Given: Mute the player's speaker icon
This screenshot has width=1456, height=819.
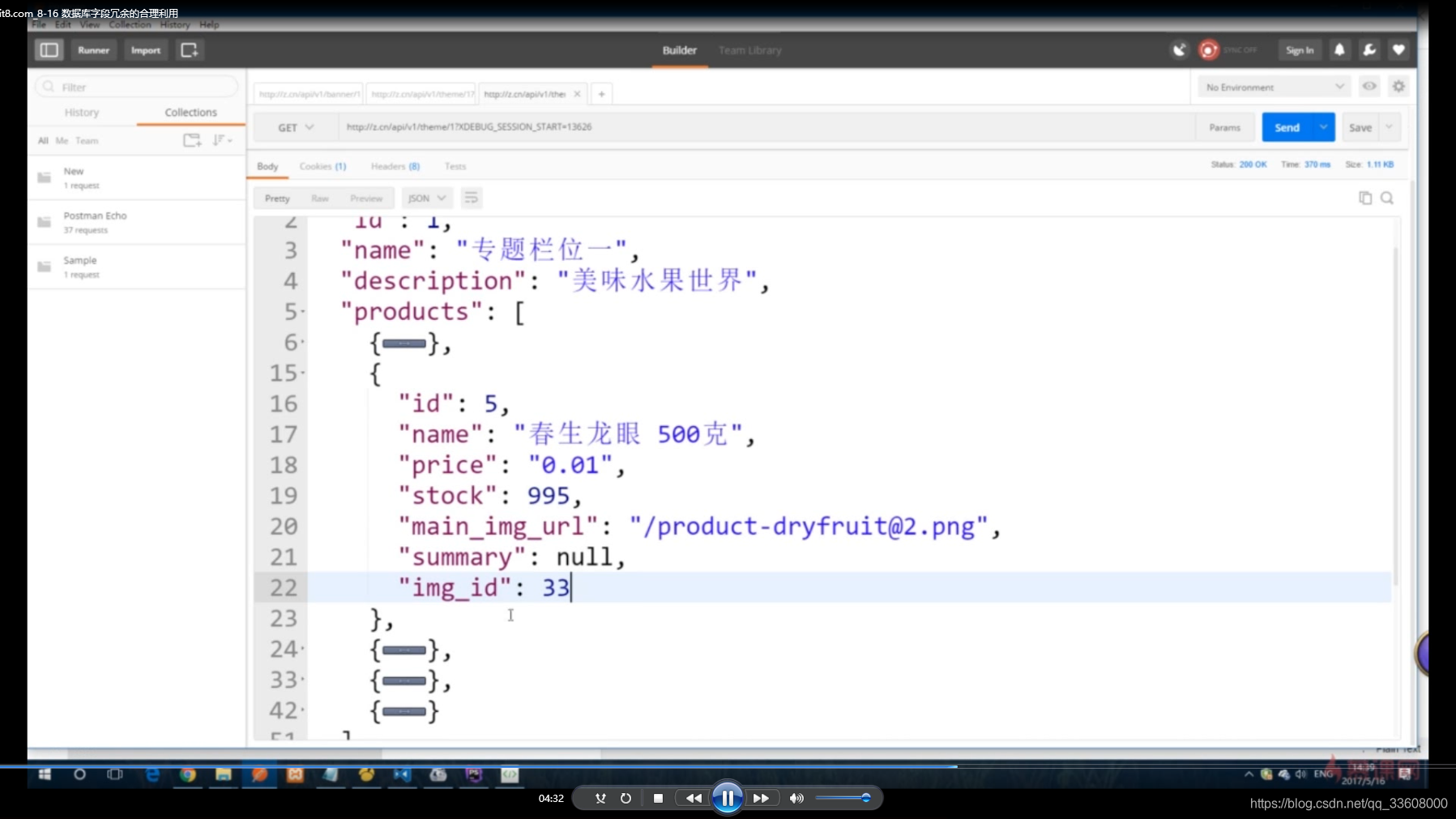Looking at the screenshot, I should coord(796,798).
